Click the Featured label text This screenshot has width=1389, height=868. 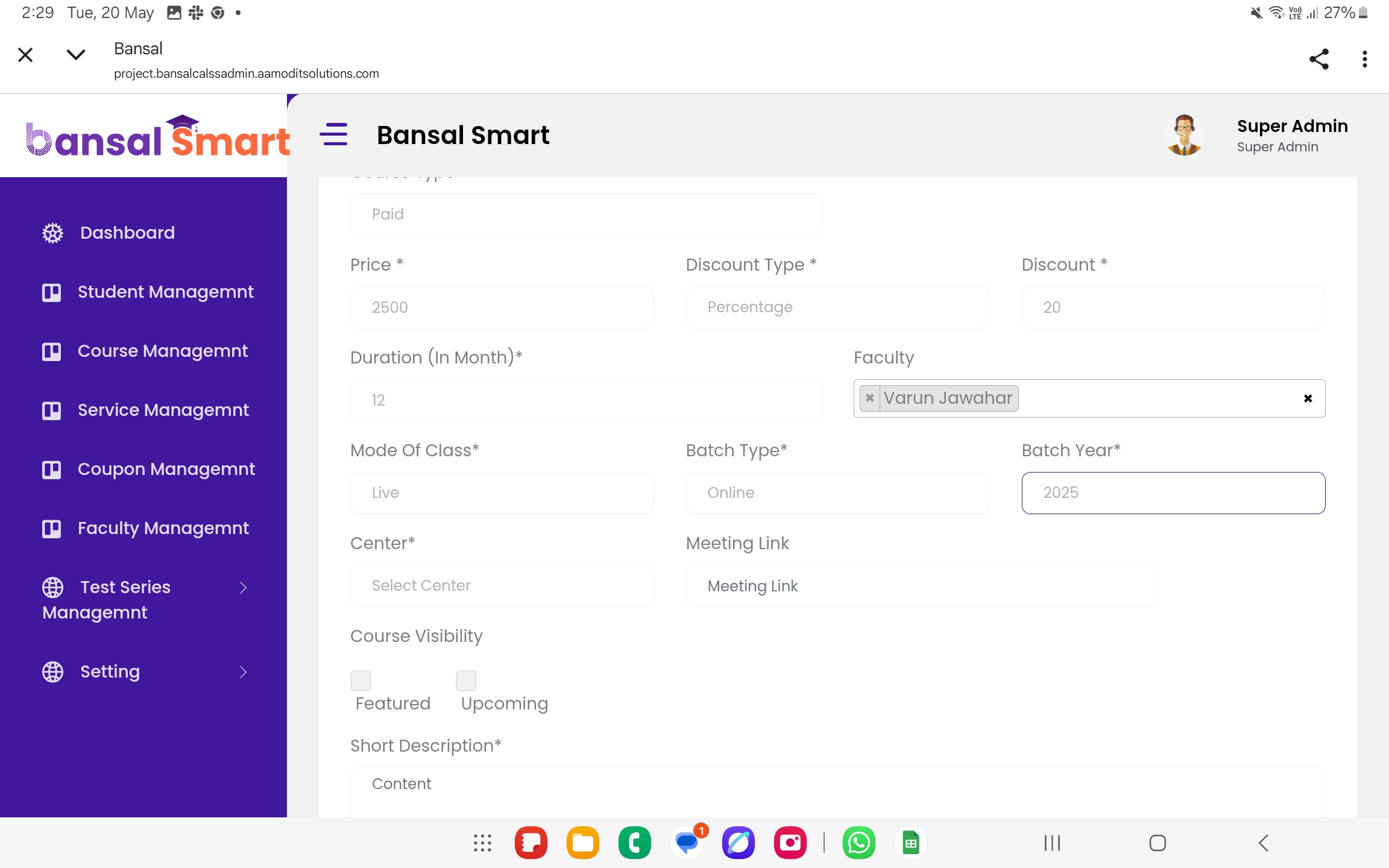(392, 704)
